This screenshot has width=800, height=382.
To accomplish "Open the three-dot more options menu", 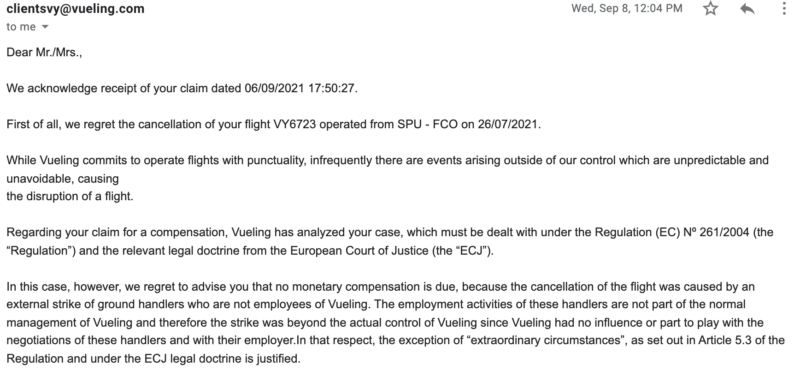I will click(784, 9).
